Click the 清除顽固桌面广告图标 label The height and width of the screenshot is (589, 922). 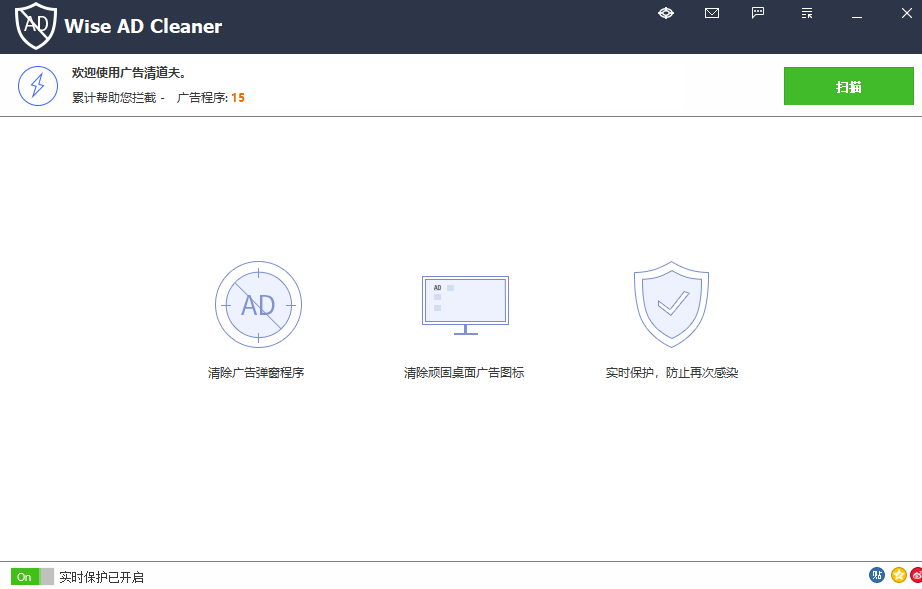pyautogui.click(x=464, y=373)
